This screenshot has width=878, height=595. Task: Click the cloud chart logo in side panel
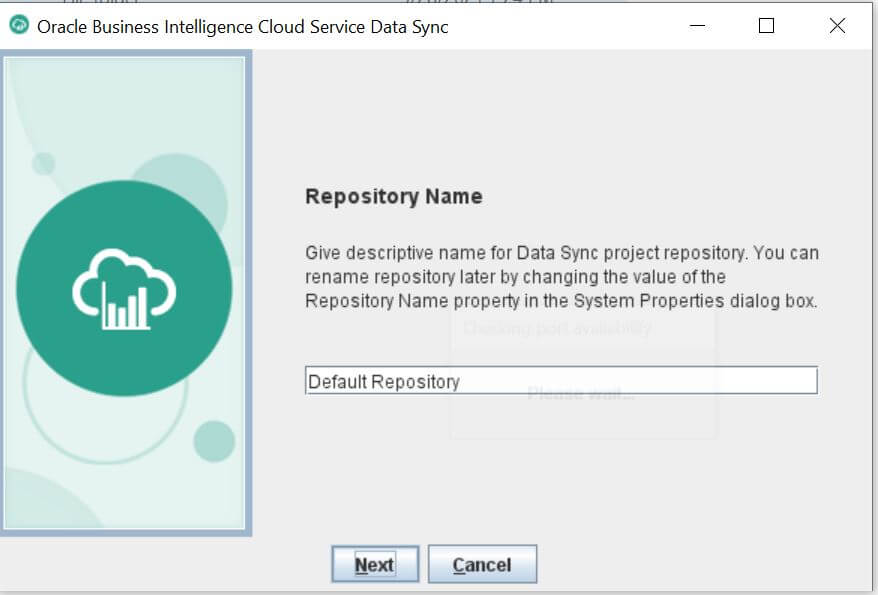[124, 288]
